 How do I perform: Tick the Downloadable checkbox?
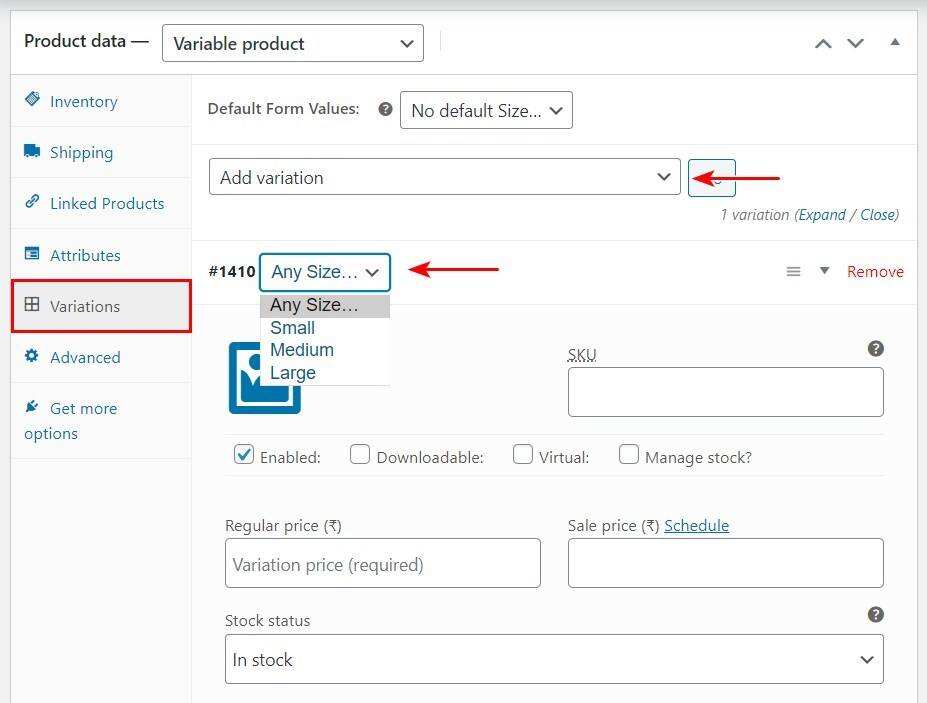pos(360,455)
